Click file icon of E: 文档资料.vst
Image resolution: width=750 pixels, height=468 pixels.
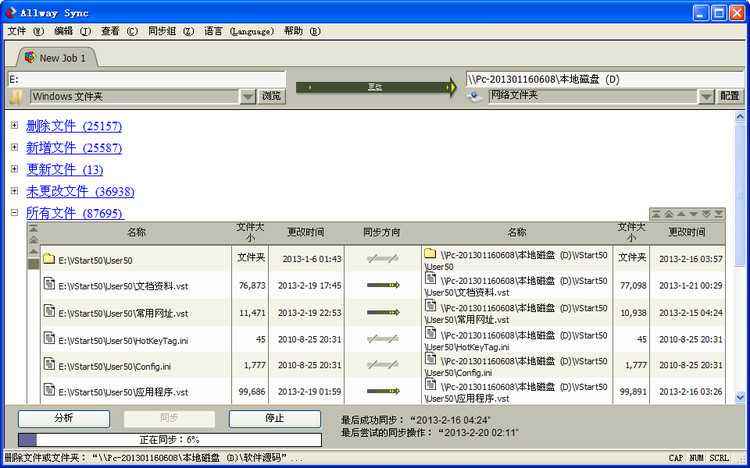point(49,284)
